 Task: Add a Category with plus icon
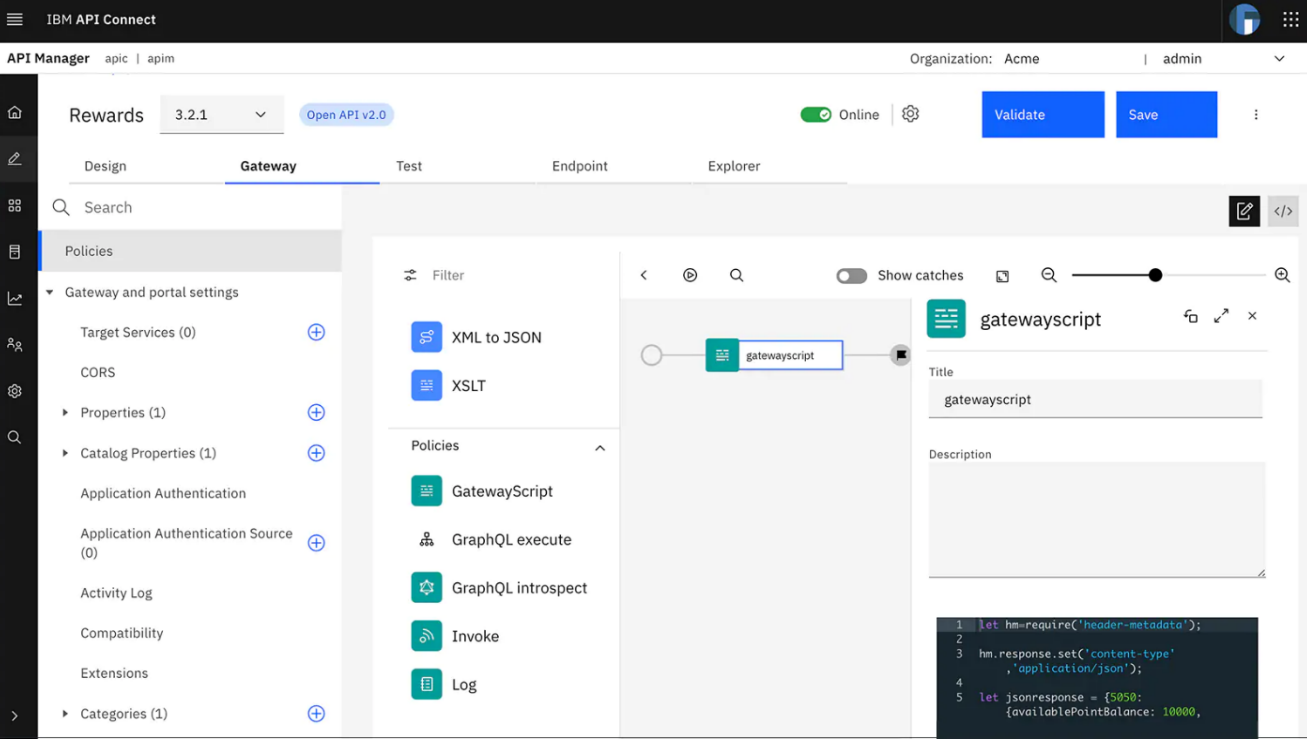point(316,713)
